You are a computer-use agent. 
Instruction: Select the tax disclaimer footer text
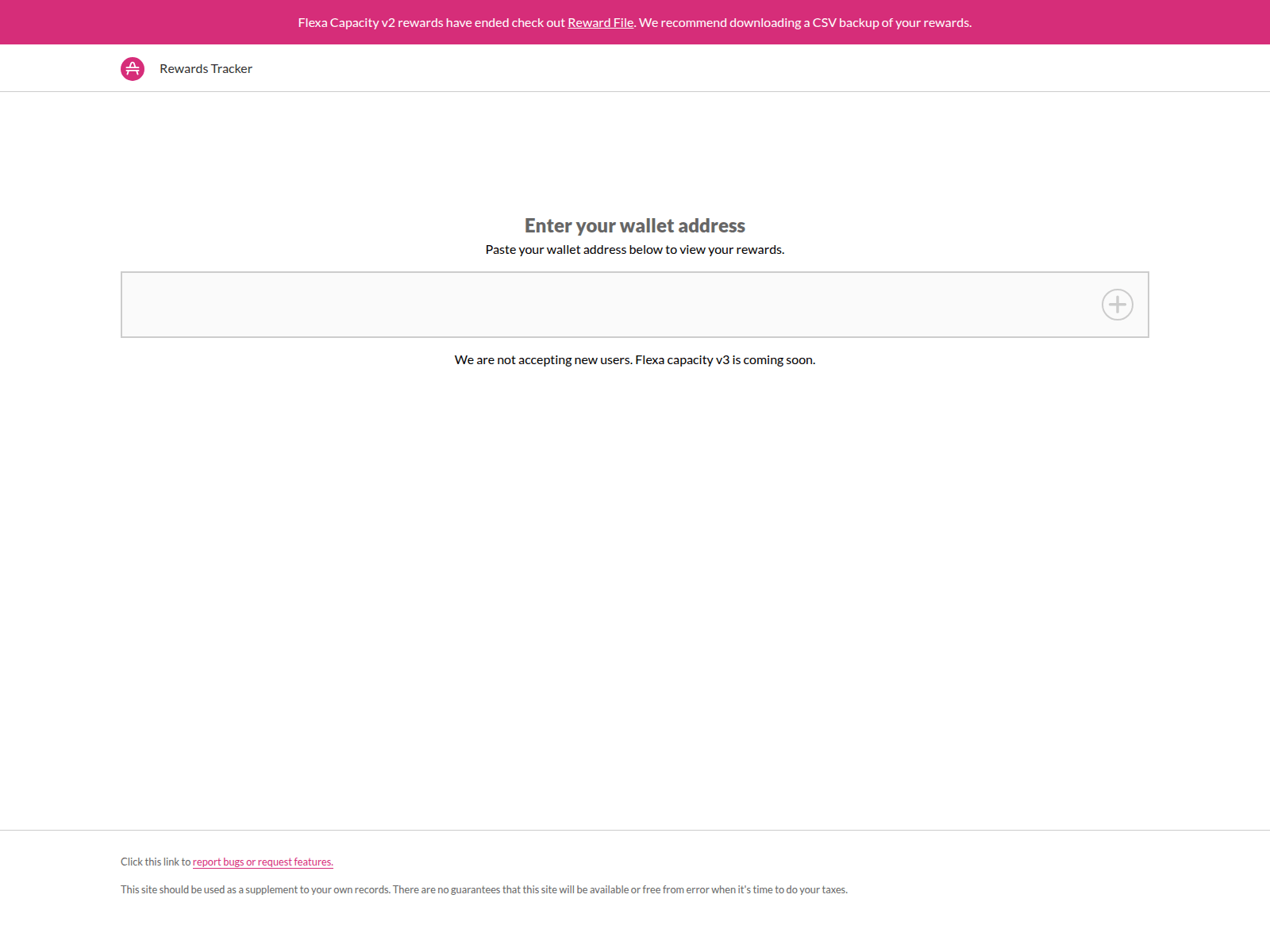pyautogui.click(x=484, y=890)
